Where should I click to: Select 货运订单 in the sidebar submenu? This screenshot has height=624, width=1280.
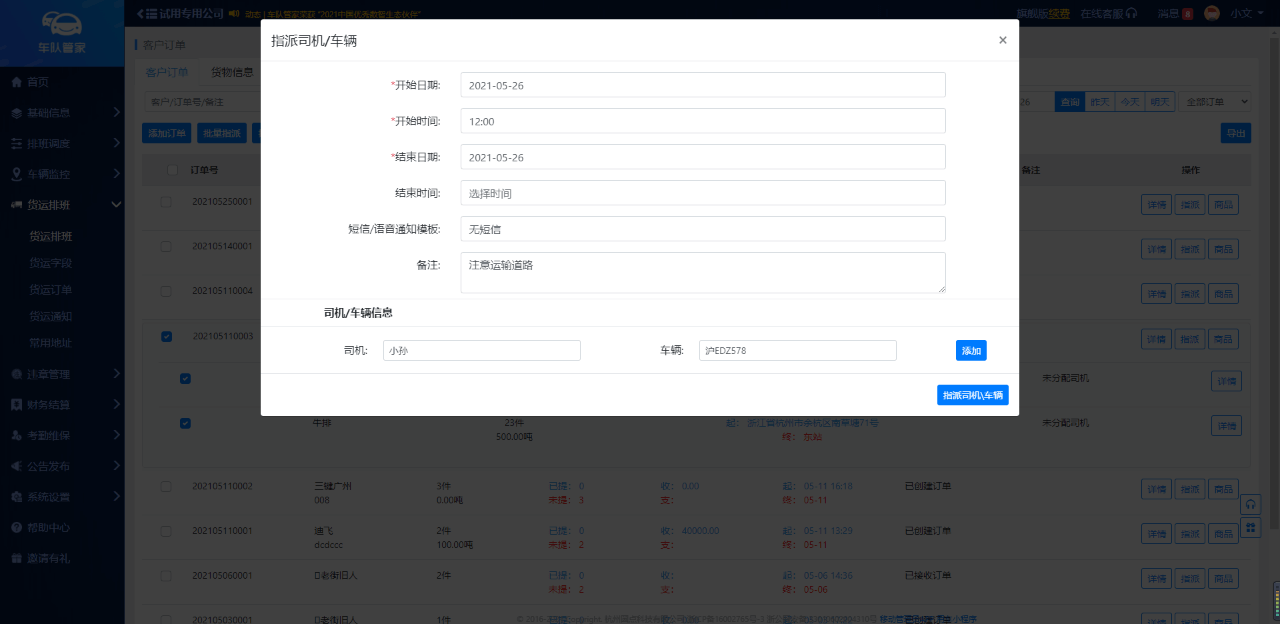tap(50, 290)
